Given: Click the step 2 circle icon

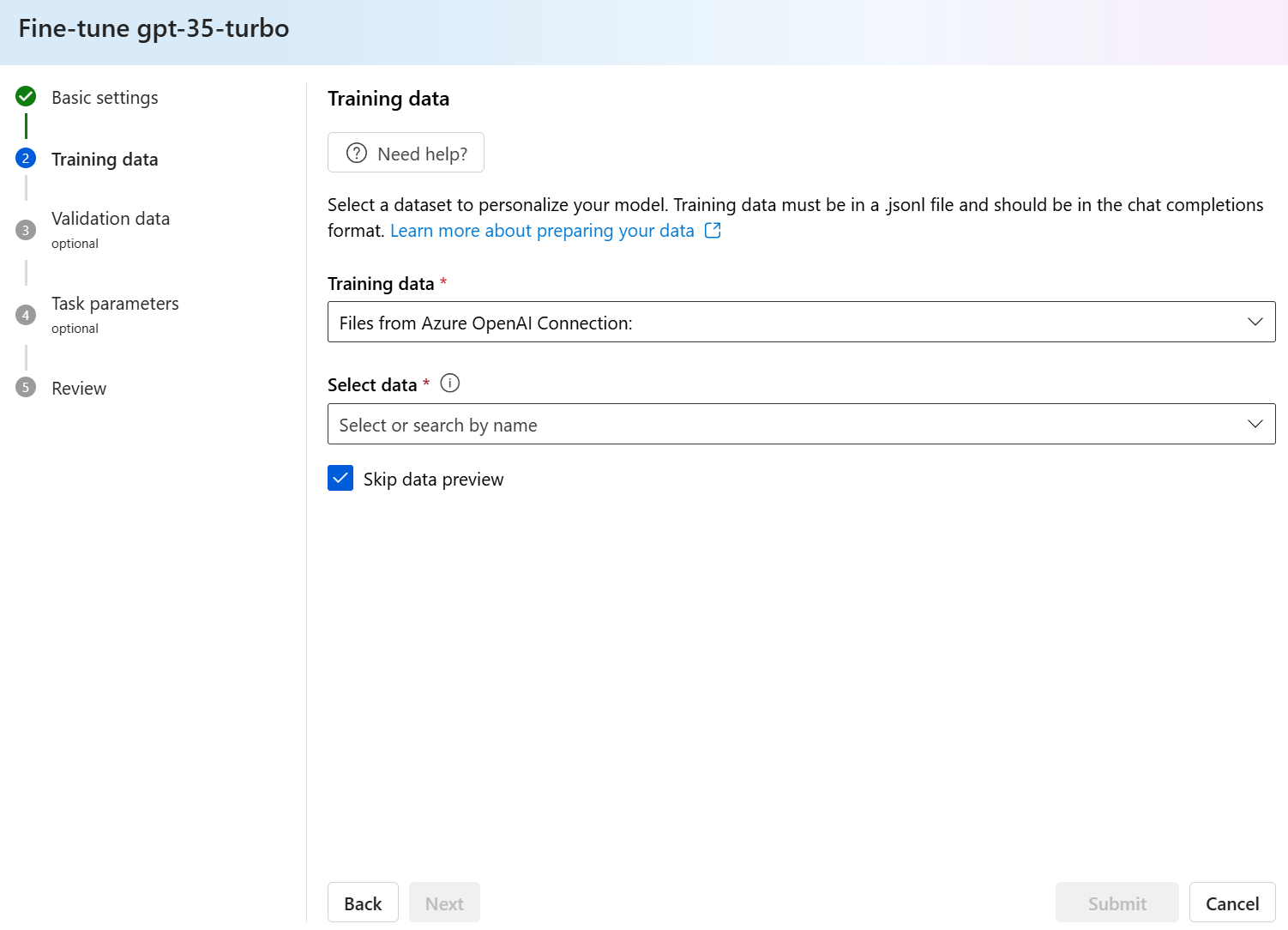Looking at the screenshot, I should (x=26, y=158).
